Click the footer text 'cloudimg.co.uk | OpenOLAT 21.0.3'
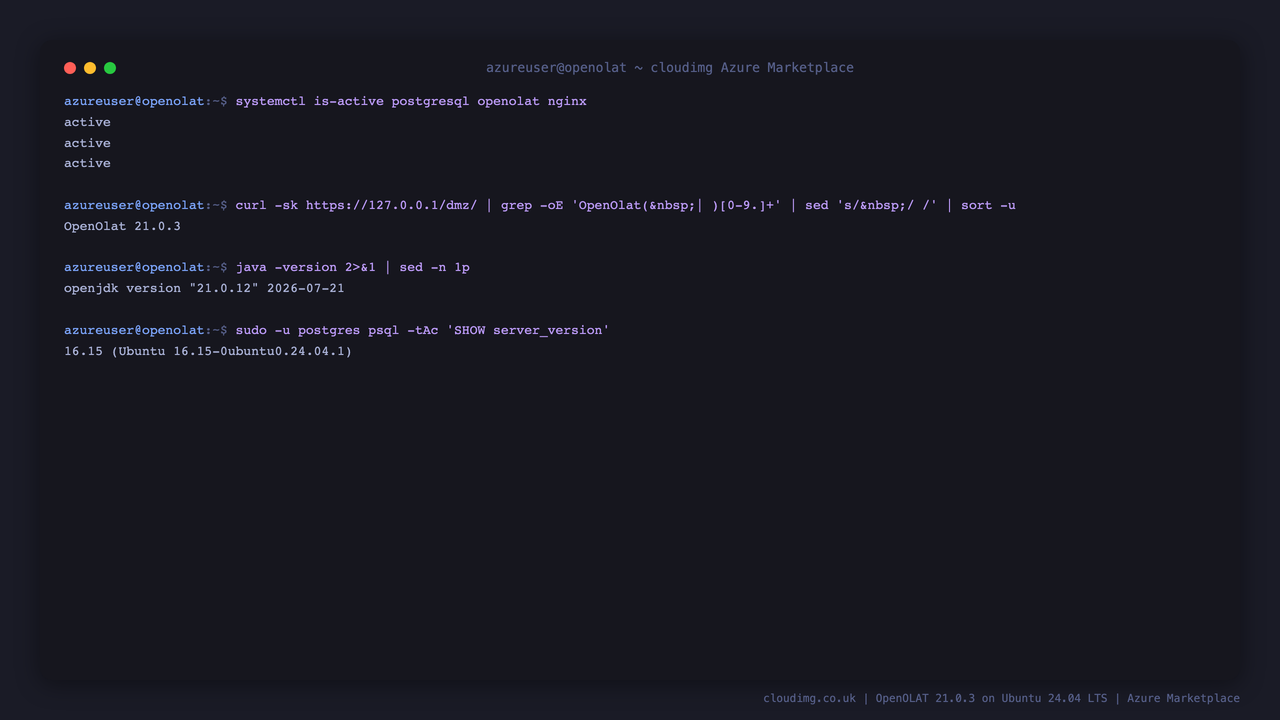Image resolution: width=1280 pixels, height=720 pixels. click(x=869, y=698)
